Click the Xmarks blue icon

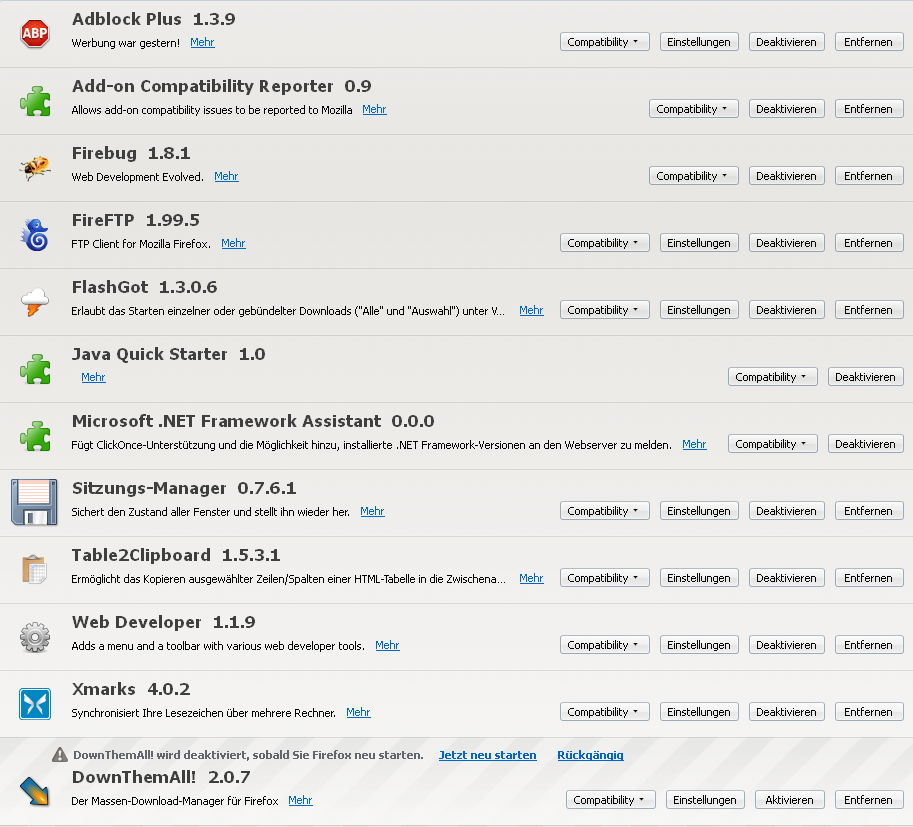35,703
